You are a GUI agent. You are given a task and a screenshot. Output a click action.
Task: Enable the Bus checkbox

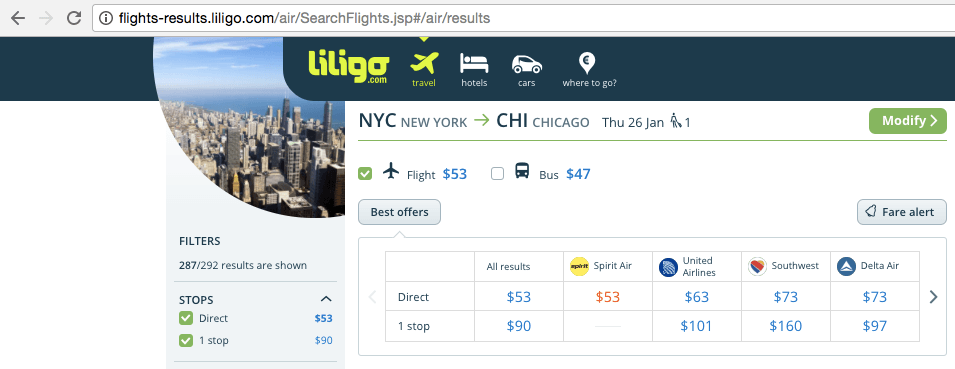(x=498, y=174)
